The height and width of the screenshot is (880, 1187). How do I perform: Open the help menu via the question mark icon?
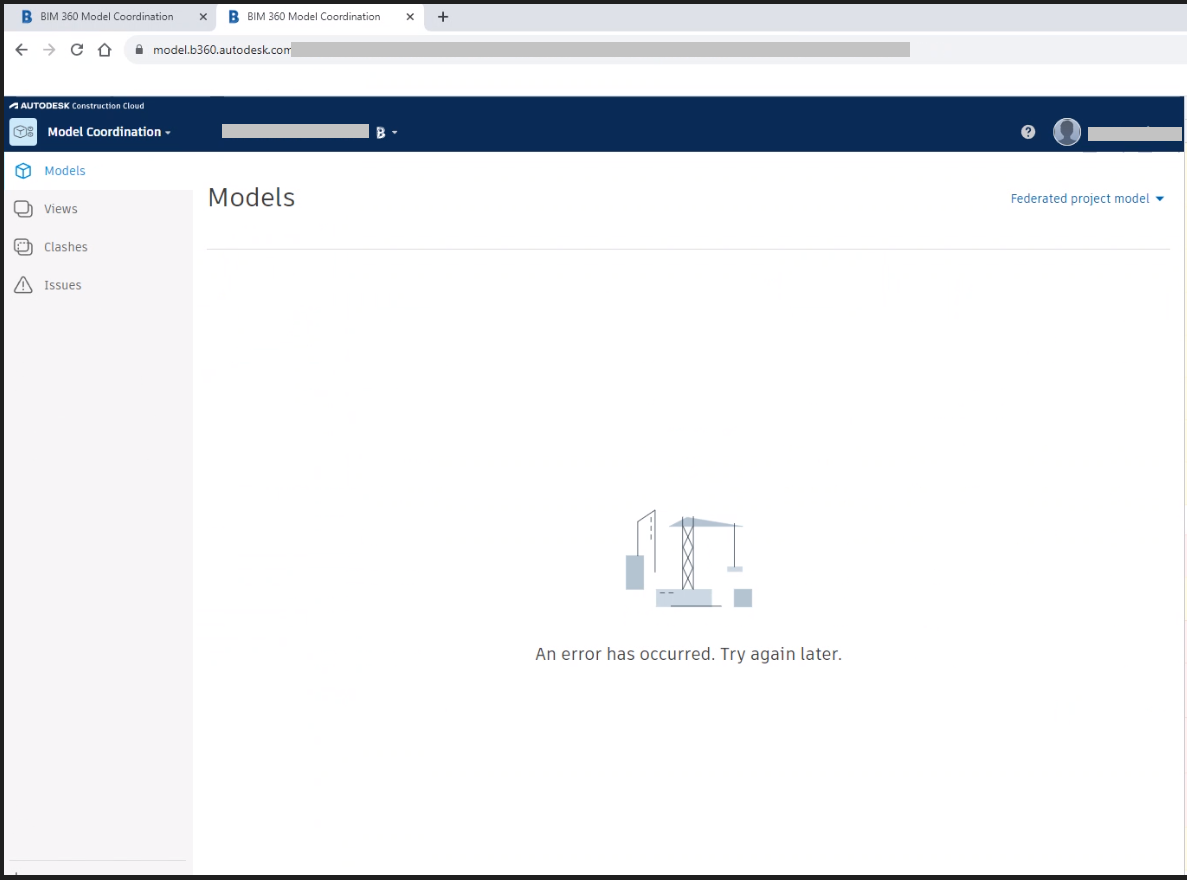tap(1027, 131)
